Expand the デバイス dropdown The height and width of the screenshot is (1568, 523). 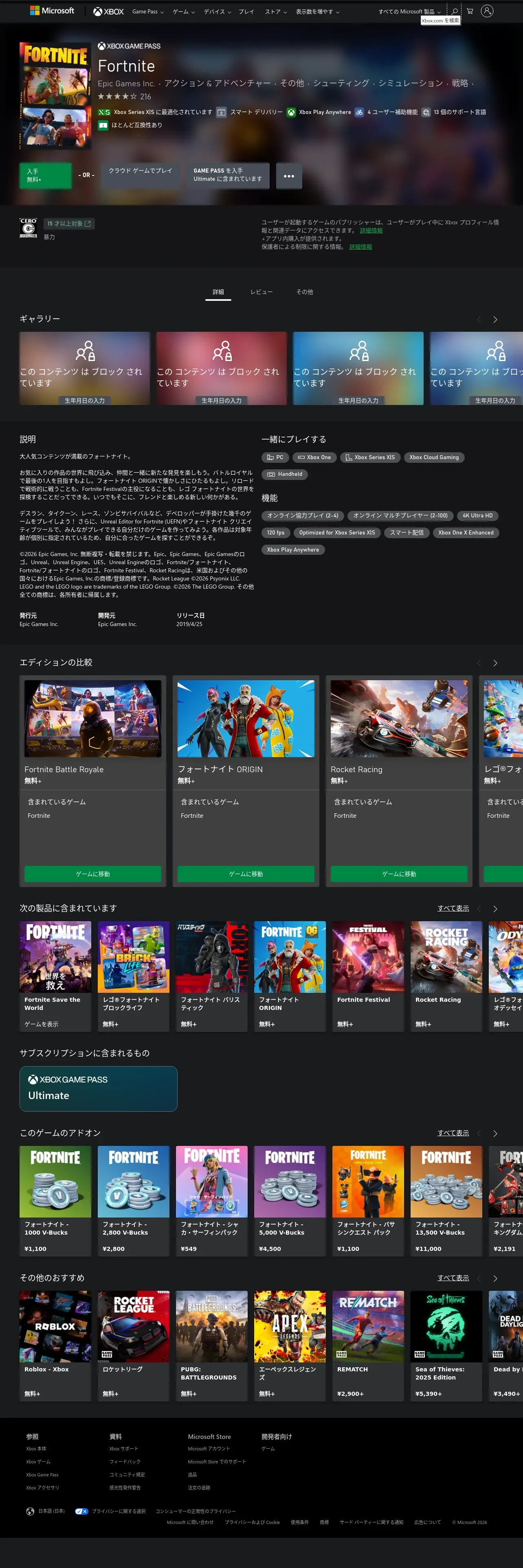[218, 11]
